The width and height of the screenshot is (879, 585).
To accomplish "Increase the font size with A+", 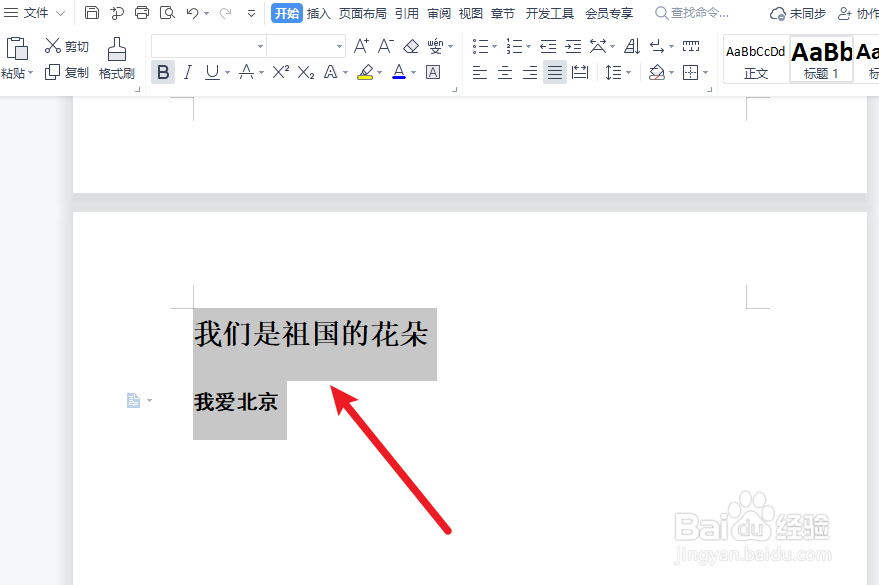I will pyautogui.click(x=360, y=45).
